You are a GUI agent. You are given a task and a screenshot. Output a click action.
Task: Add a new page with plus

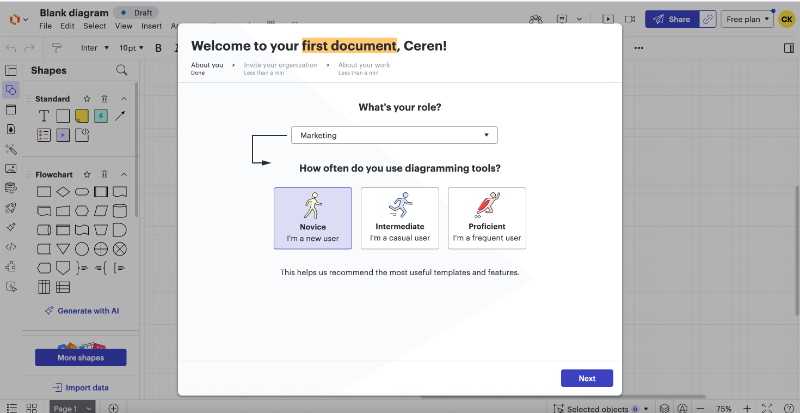click(113, 408)
